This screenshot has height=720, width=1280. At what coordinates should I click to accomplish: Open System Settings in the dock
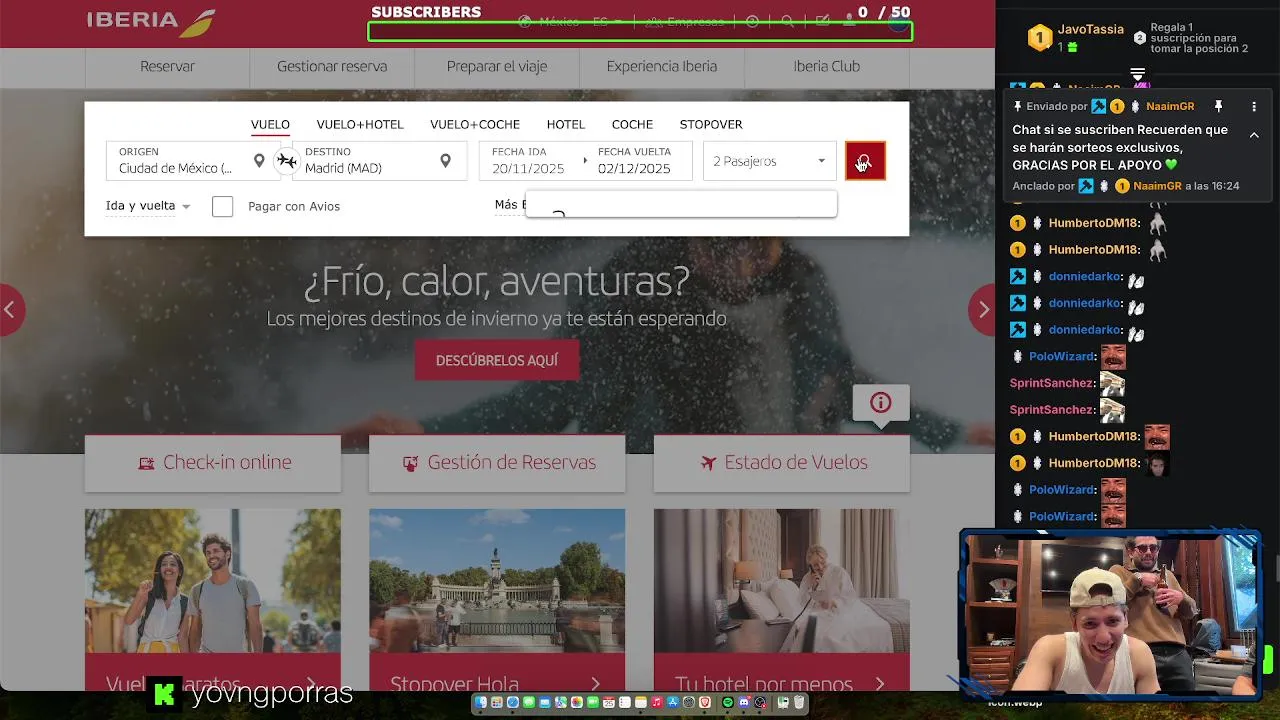pos(689,702)
